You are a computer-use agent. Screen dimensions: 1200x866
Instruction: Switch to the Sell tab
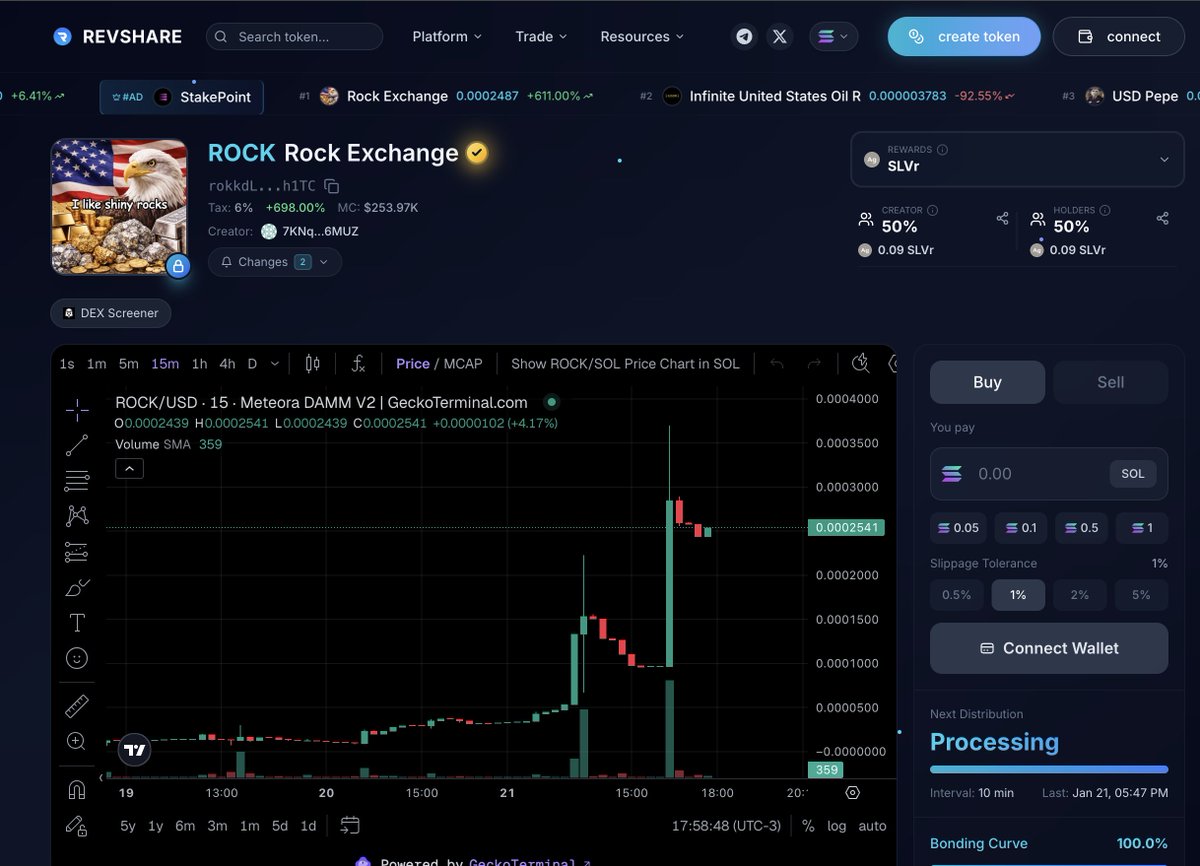tap(1111, 382)
